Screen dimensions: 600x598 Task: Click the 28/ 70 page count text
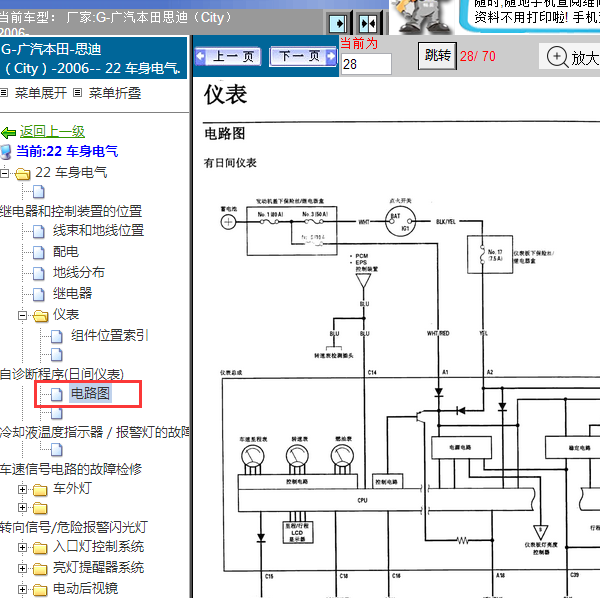(x=478, y=56)
